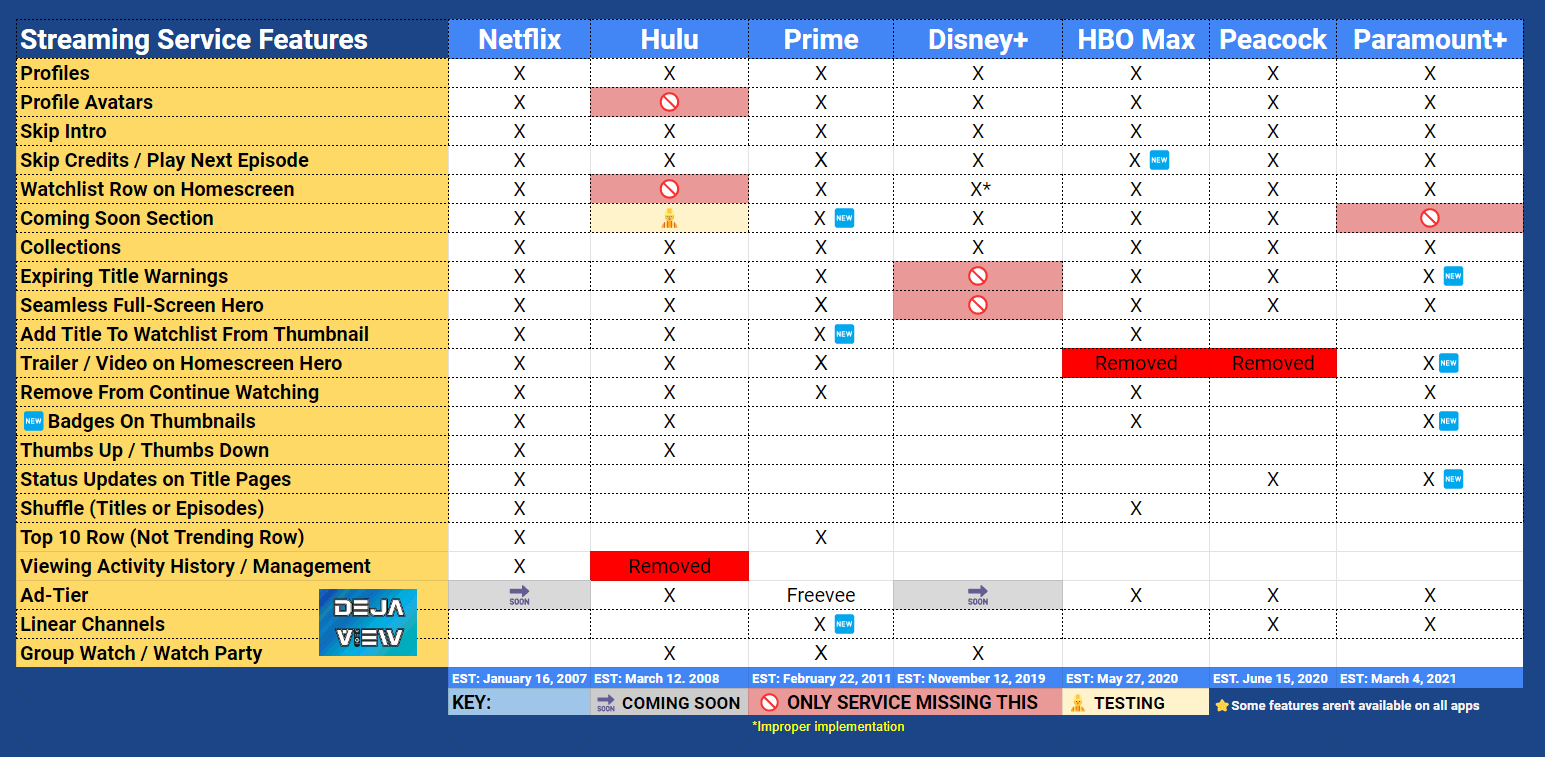Viewport: 1545px width, 757px height.
Task: Click the NEW badge in Paramount+ Trailer / Video cell
Action: pos(1448,363)
